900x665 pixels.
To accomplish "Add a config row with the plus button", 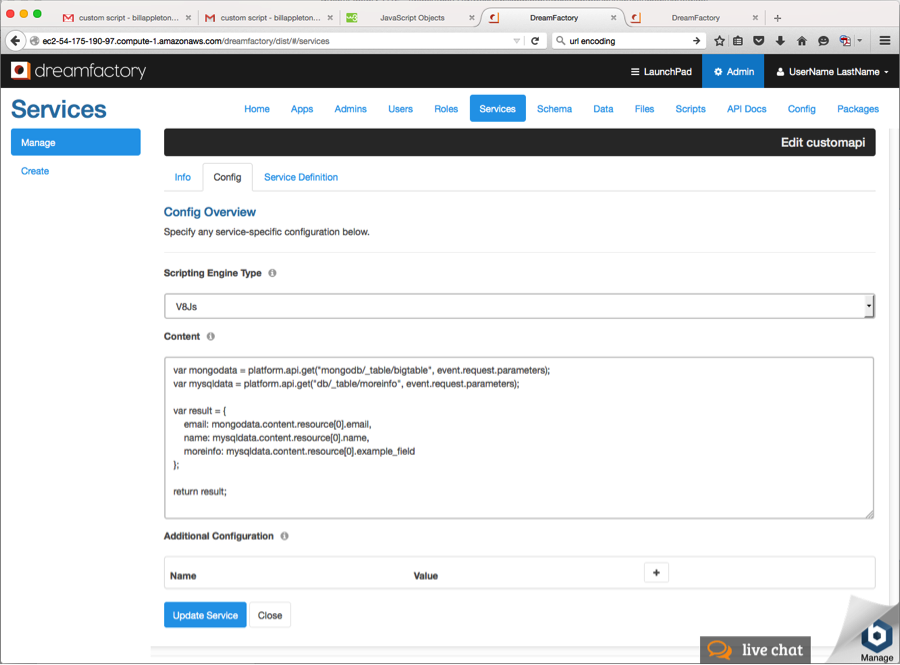I will pos(656,573).
